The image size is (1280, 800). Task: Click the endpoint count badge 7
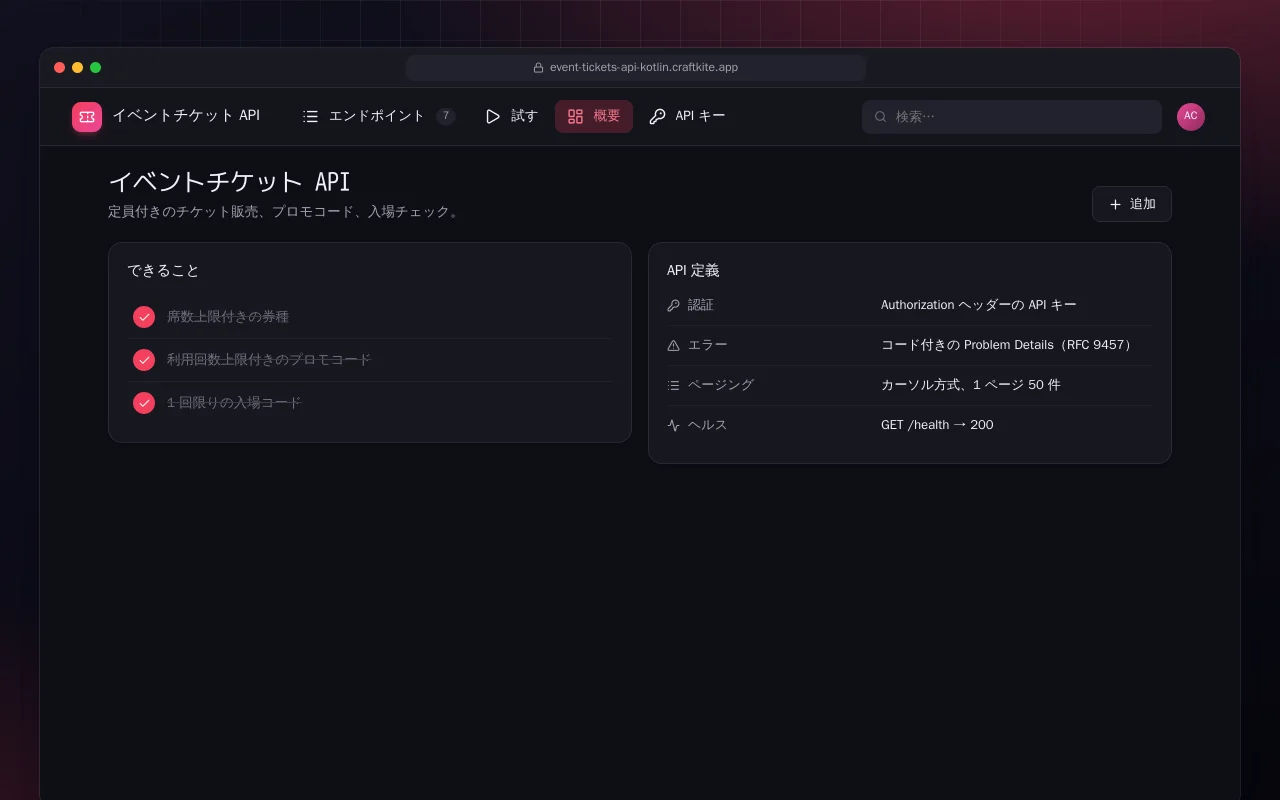click(x=446, y=116)
